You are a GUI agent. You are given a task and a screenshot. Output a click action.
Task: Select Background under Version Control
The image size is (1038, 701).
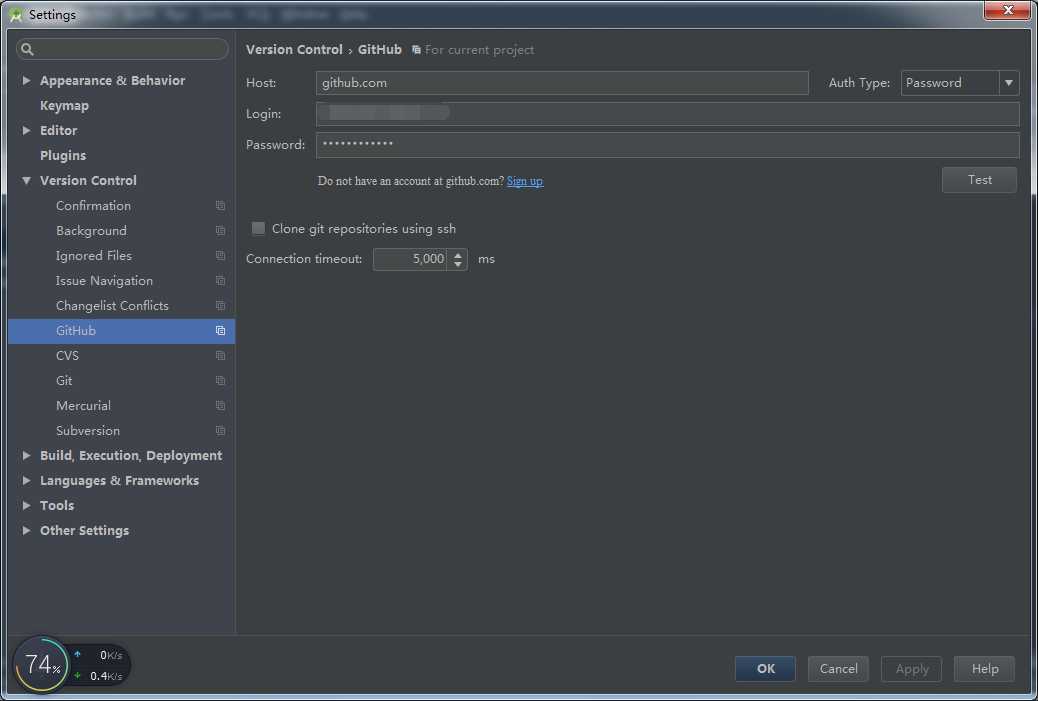pyautogui.click(x=91, y=231)
